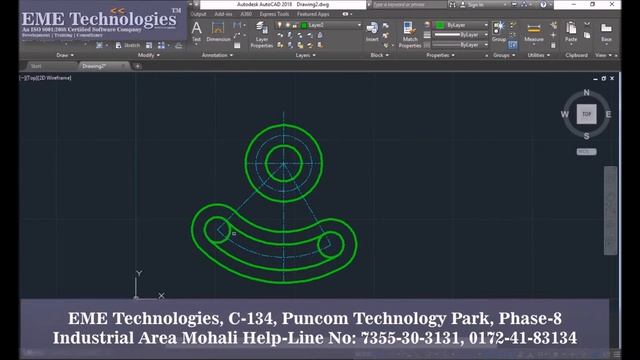The image size is (640, 360).
Task: Add a new drawing tab with plus
Action: pos(138,66)
